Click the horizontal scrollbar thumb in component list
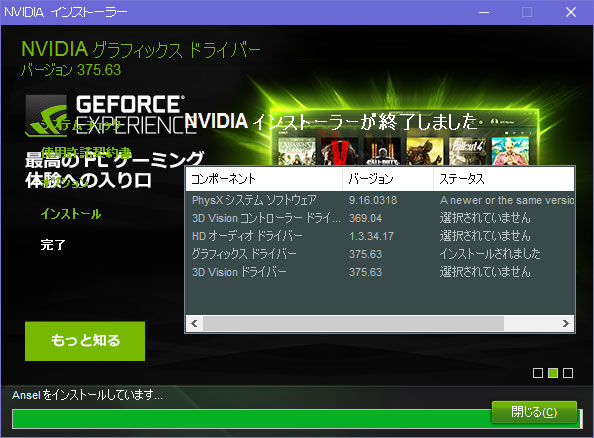The width and height of the screenshot is (594, 438). coord(353,324)
